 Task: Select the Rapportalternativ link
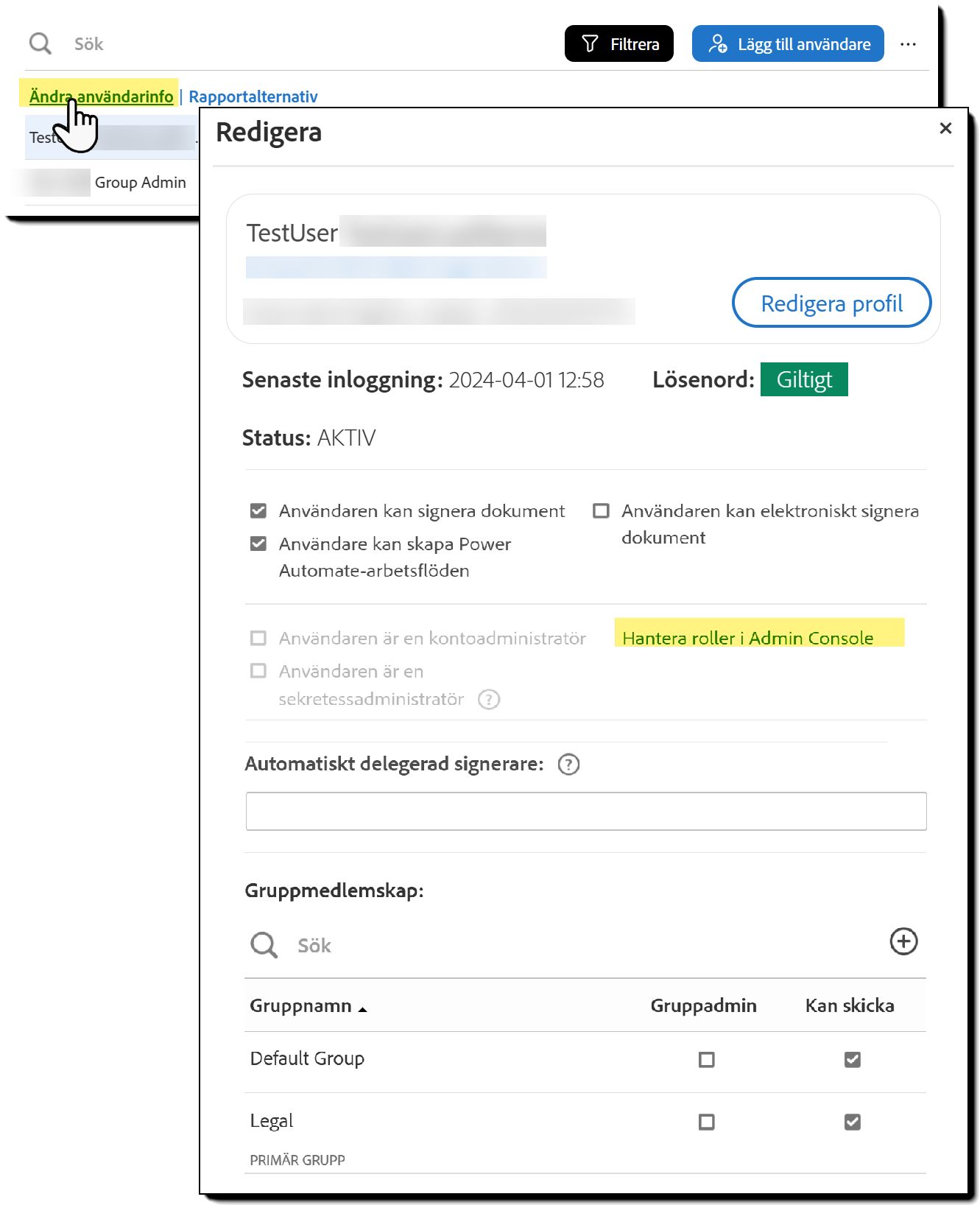(253, 96)
